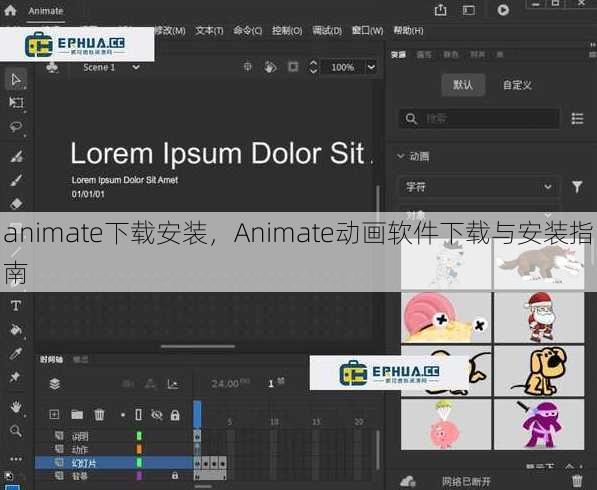This screenshot has height=490, width=597.
Task: Collapse the right panel group arrows
Action: (x=593, y=45)
